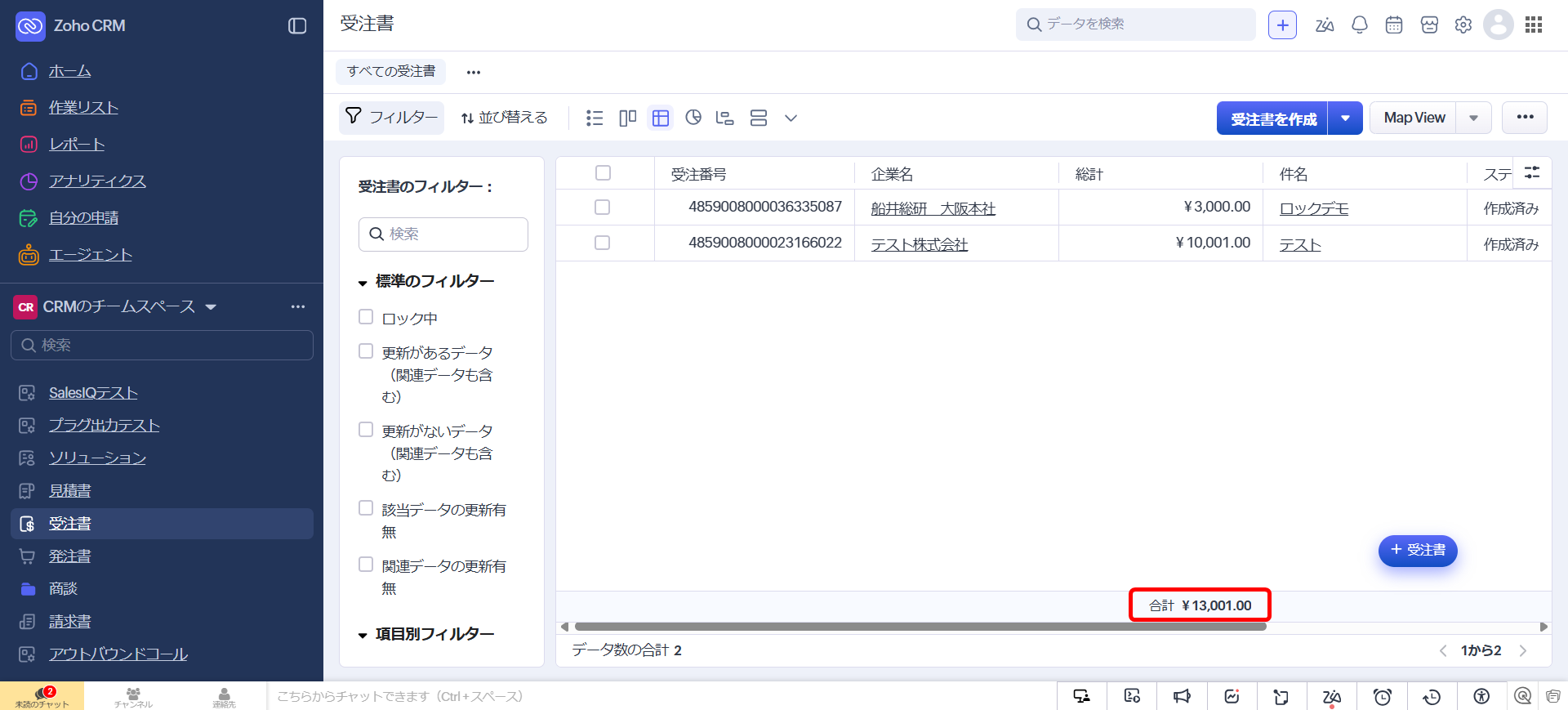Open the team space ellipsis menu
This screenshot has width=1568, height=710.
coord(298,306)
